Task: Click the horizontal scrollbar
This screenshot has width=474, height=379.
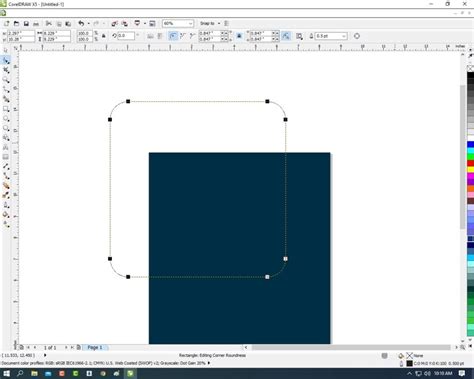Action: [x=351, y=347]
